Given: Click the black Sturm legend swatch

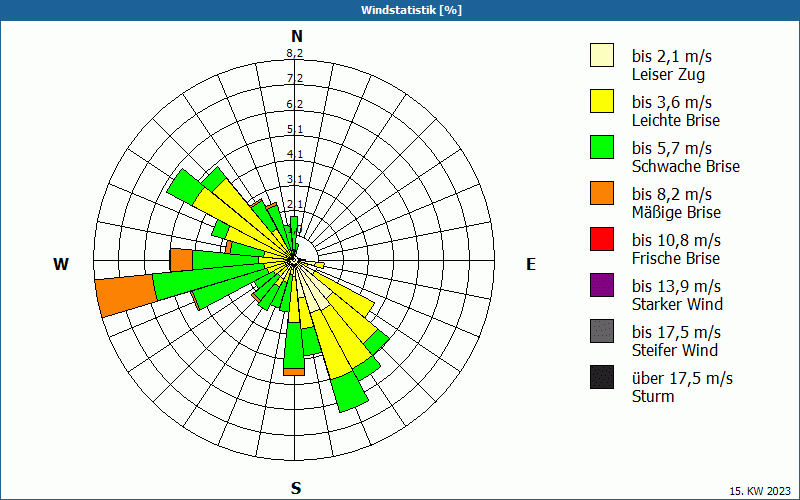Looking at the screenshot, I should click(602, 377).
